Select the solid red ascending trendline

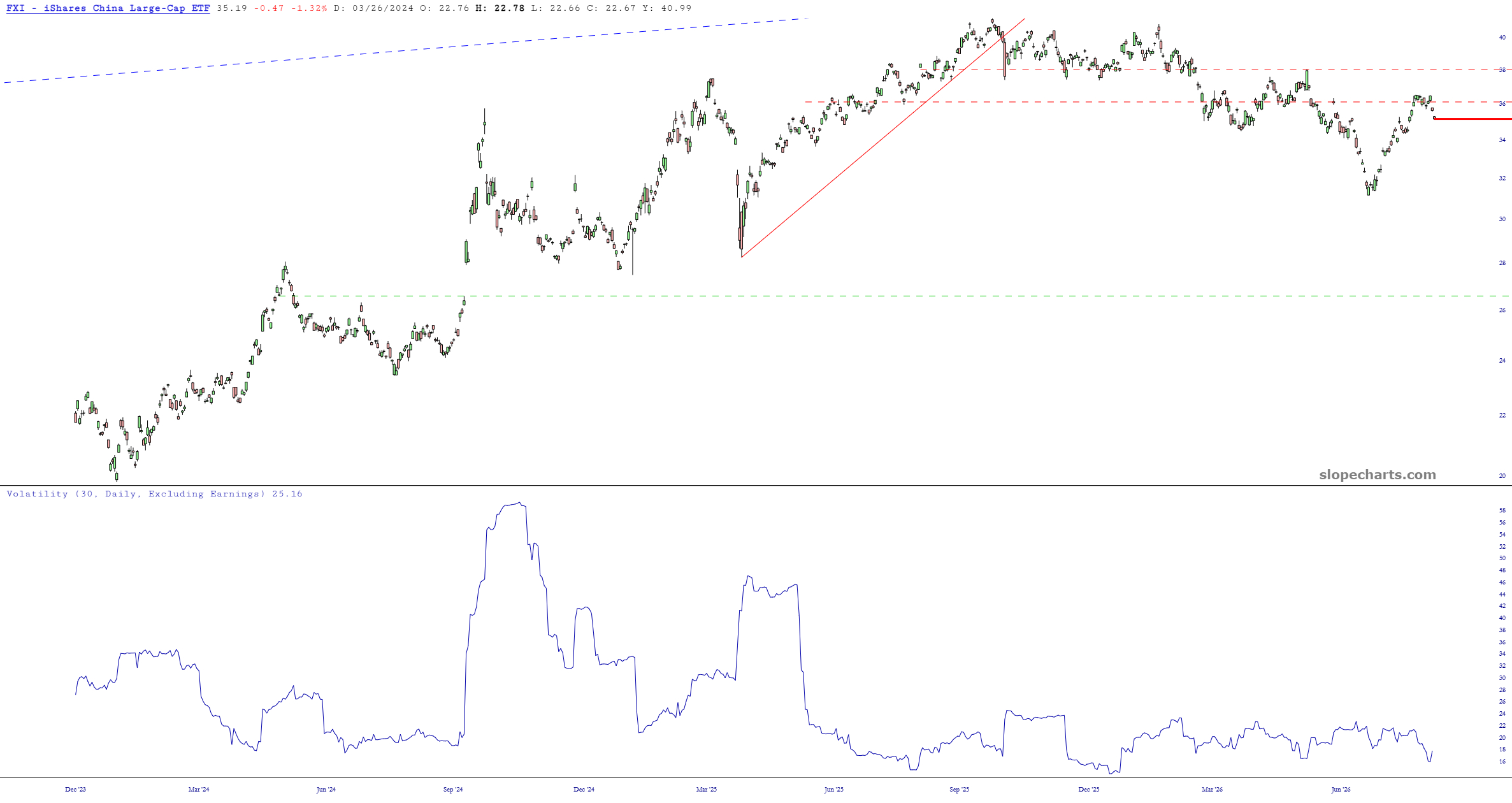point(883,138)
